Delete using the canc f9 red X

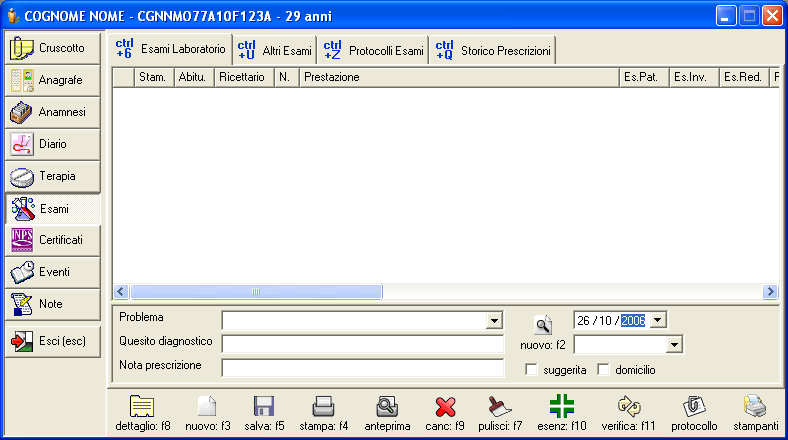[x=445, y=406]
